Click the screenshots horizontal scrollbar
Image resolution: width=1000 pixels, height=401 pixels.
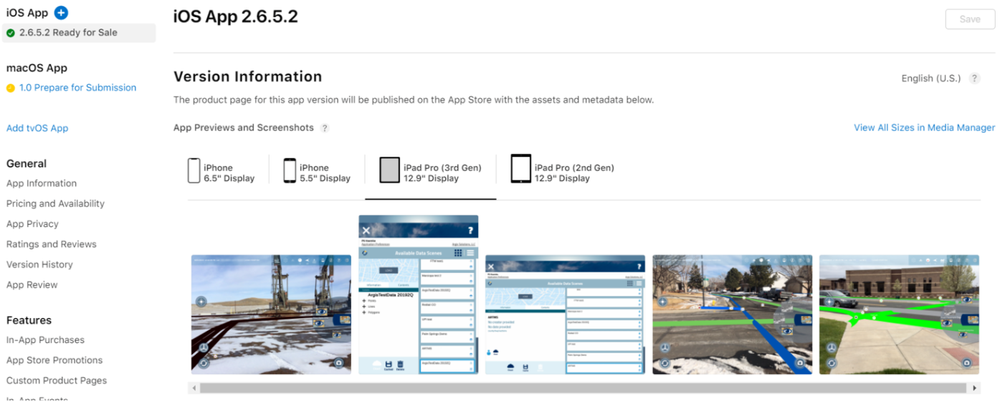pyautogui.click(x=583, y=388)
